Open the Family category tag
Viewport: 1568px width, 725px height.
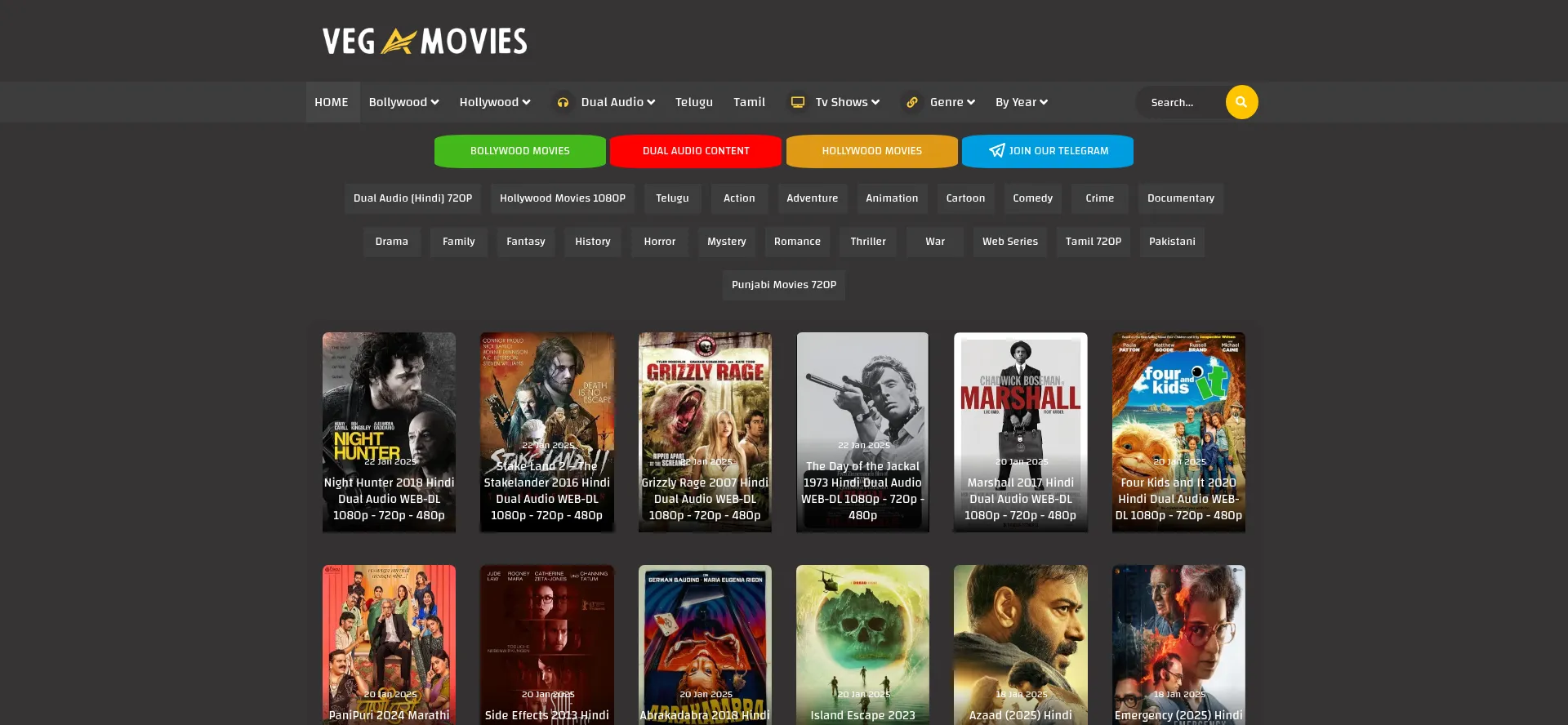[x=459, y=242]
